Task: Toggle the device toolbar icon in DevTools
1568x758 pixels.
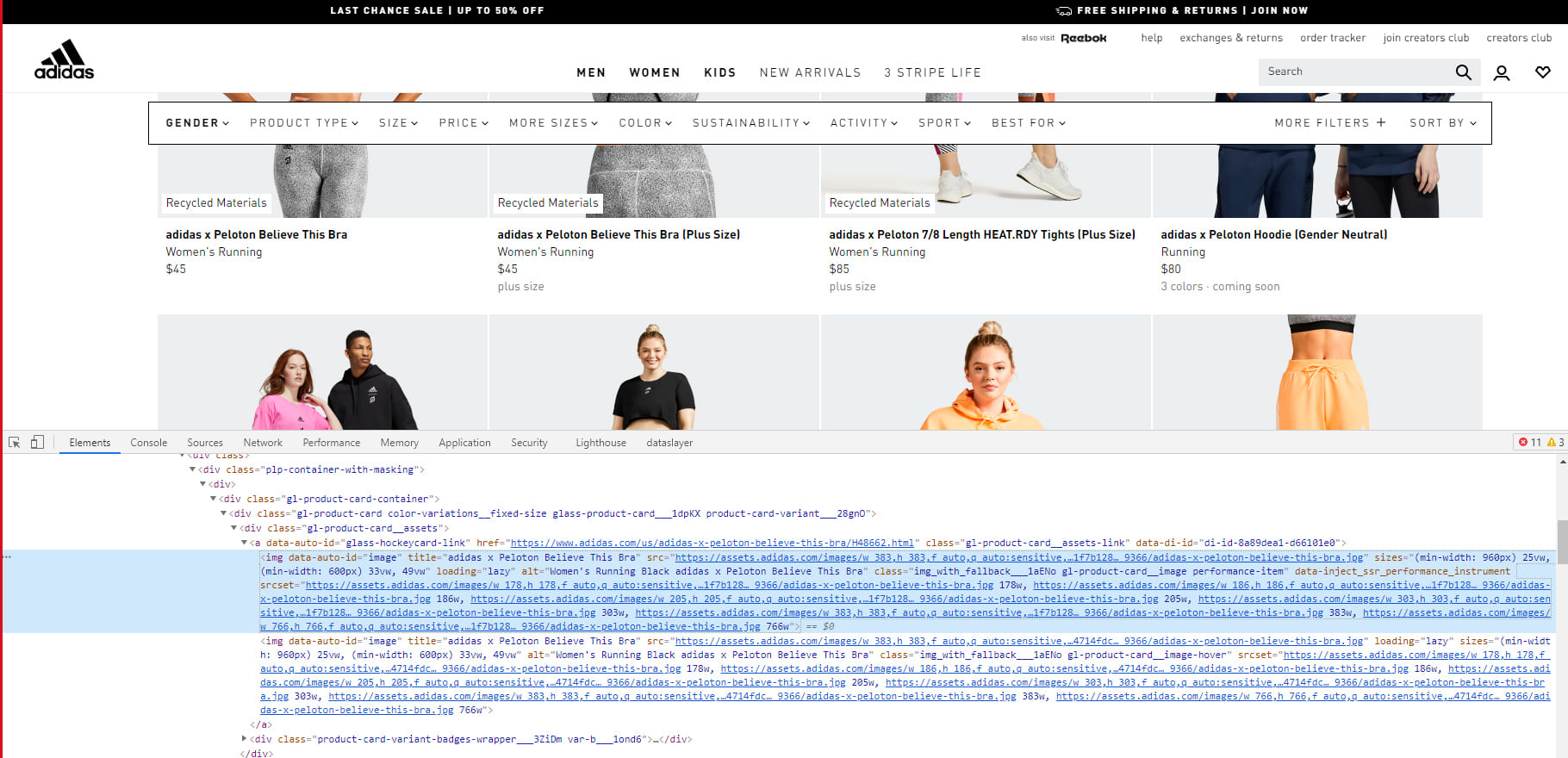Action: click(37, 442)
